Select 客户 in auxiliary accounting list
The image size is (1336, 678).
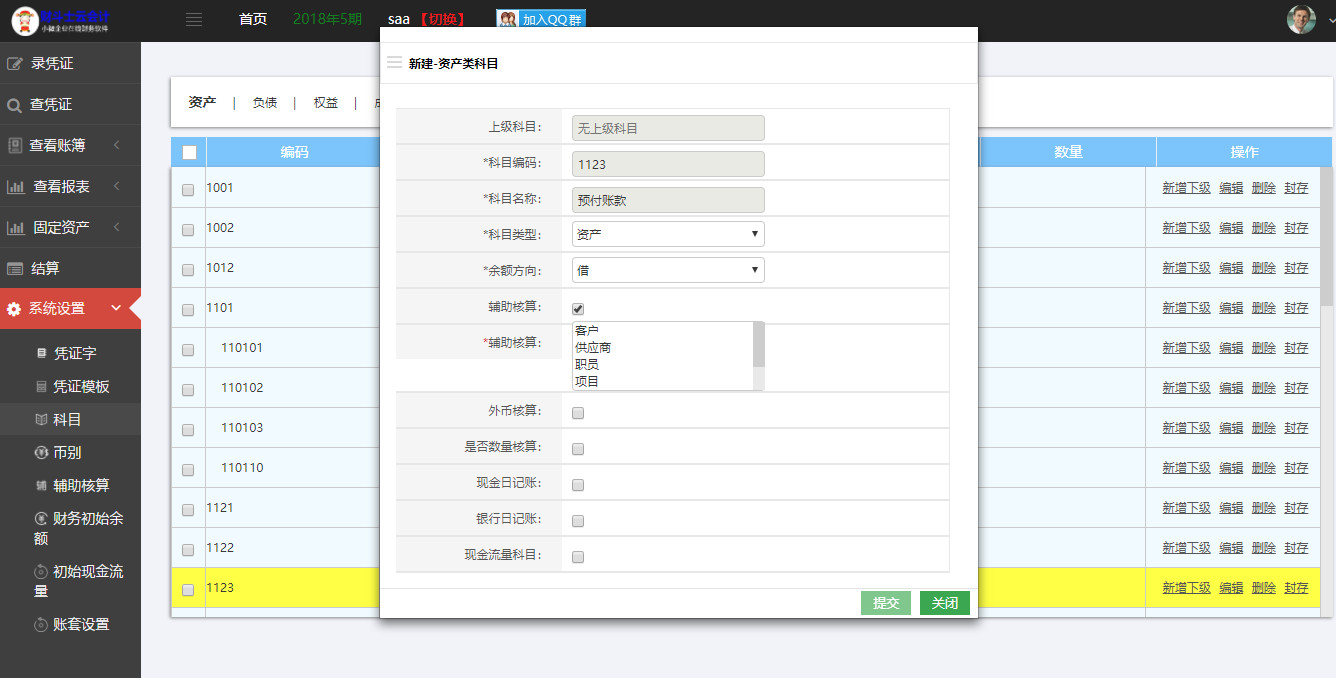pos(587,331)
